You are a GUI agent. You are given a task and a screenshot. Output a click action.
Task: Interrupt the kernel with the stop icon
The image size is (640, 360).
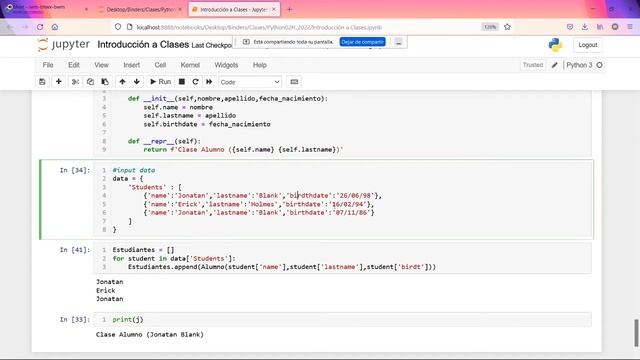(182, 82)
